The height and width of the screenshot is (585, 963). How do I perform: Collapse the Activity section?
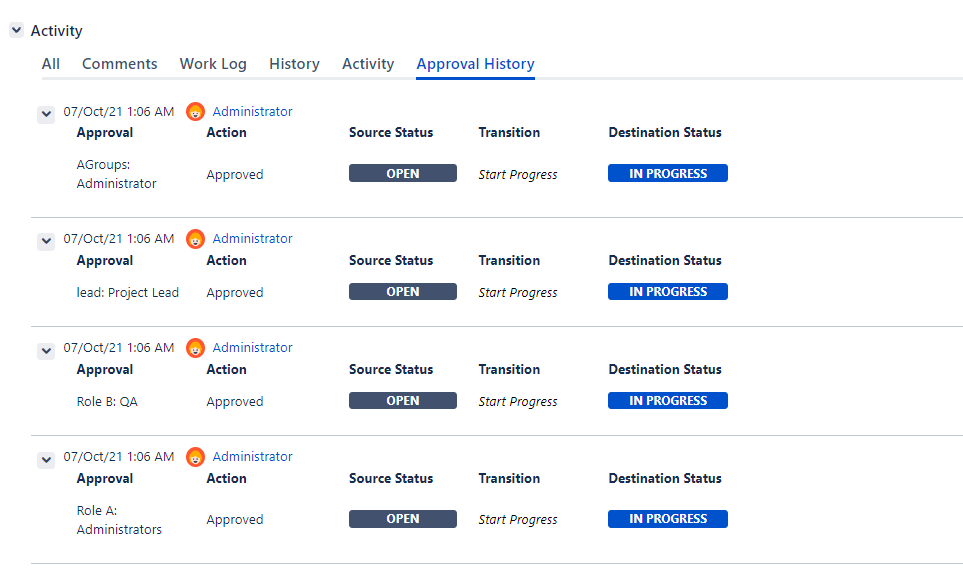17,30
